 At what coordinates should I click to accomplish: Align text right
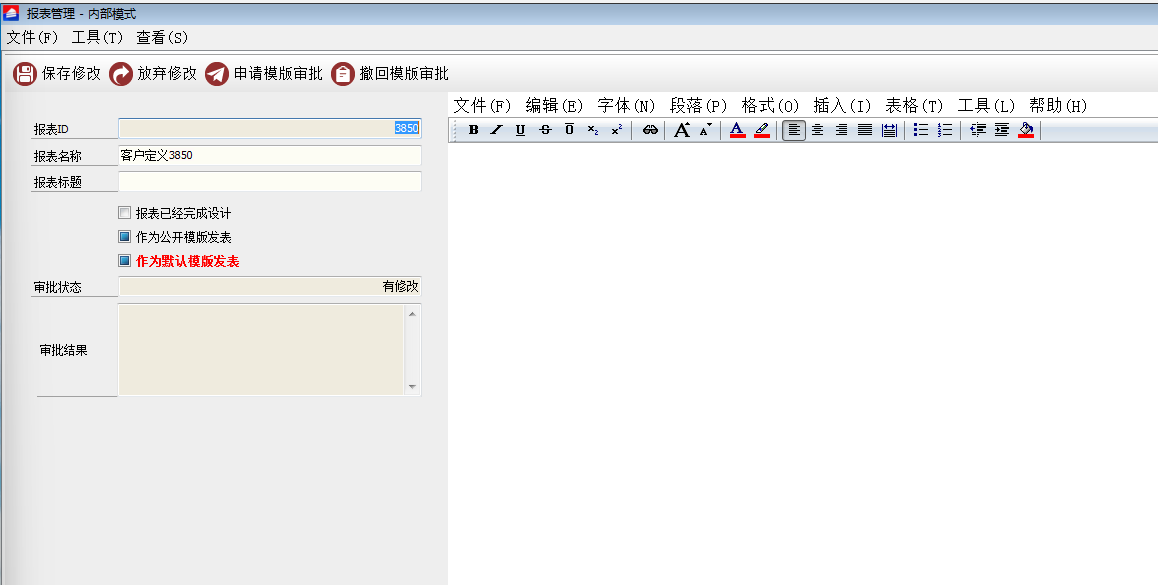841,130
